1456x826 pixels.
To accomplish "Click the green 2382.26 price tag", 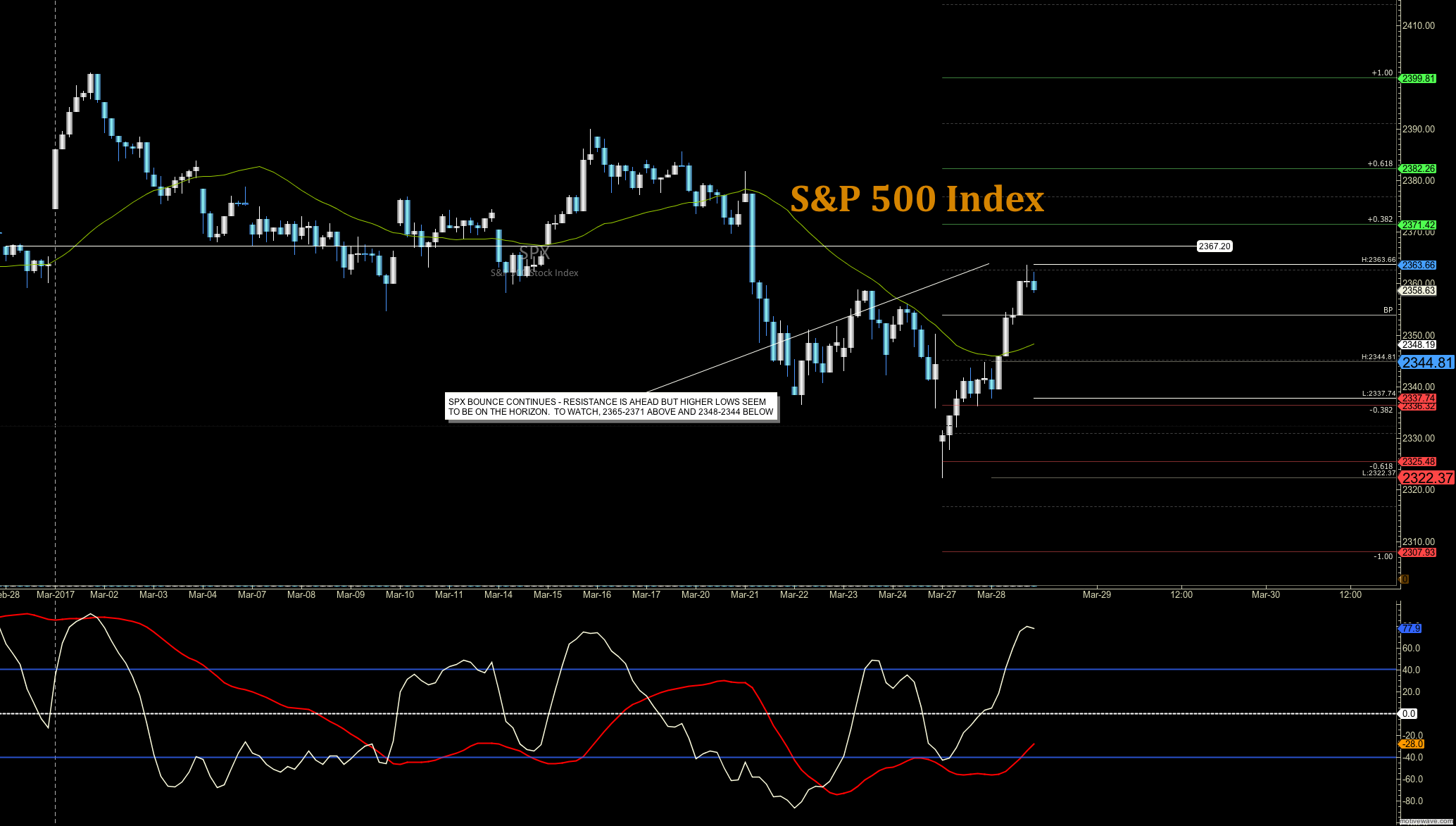I will (1418, 168).
